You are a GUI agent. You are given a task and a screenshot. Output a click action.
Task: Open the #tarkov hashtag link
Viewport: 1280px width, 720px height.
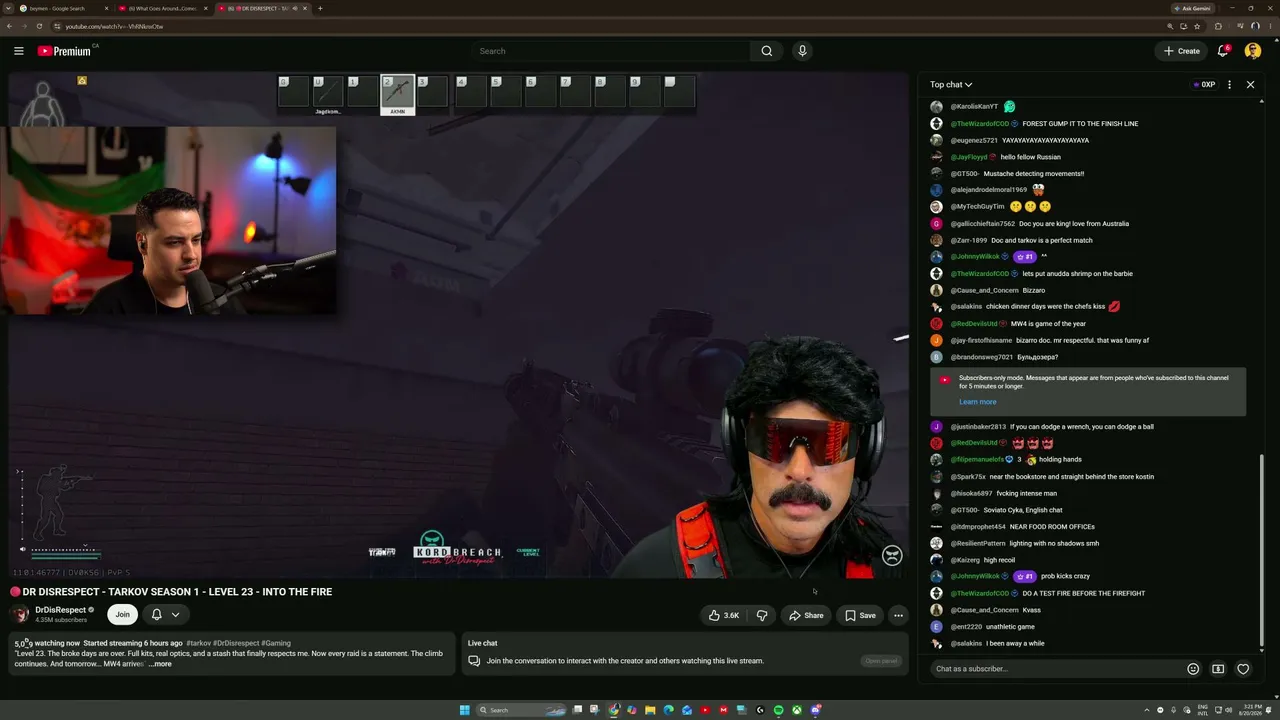198,643
